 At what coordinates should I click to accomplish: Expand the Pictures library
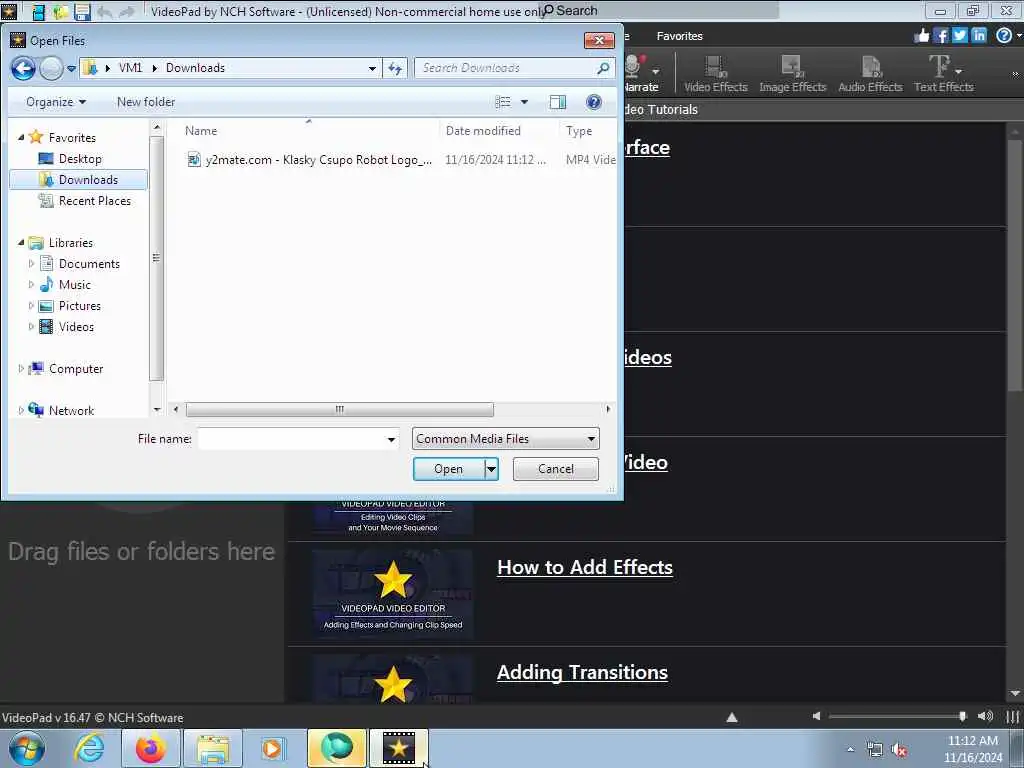pos(31,306)
